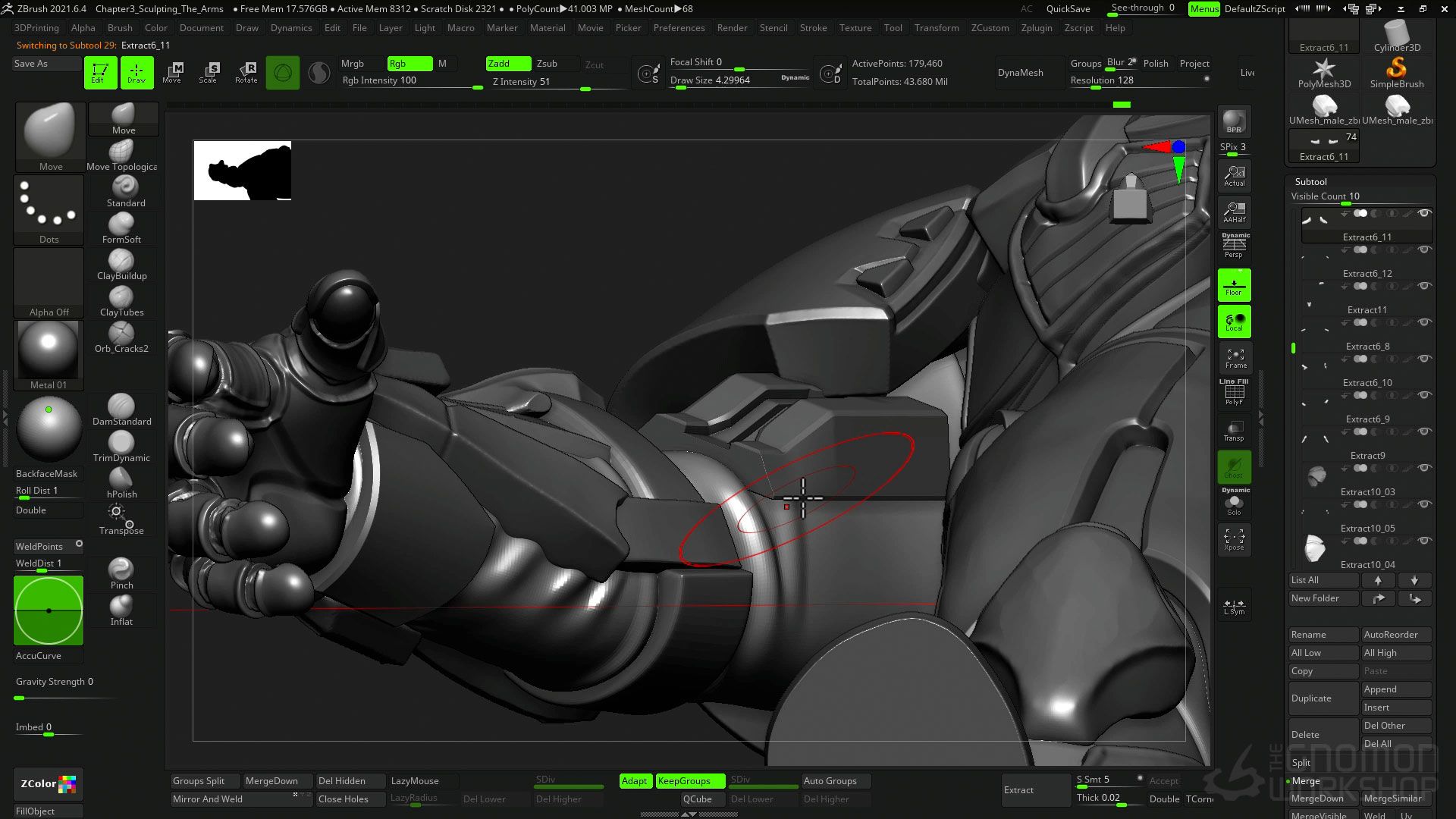The height and width of the screenshot is (819, 1456).
Task: Toggle the KeepGroups option
Action: coord(684,781)
